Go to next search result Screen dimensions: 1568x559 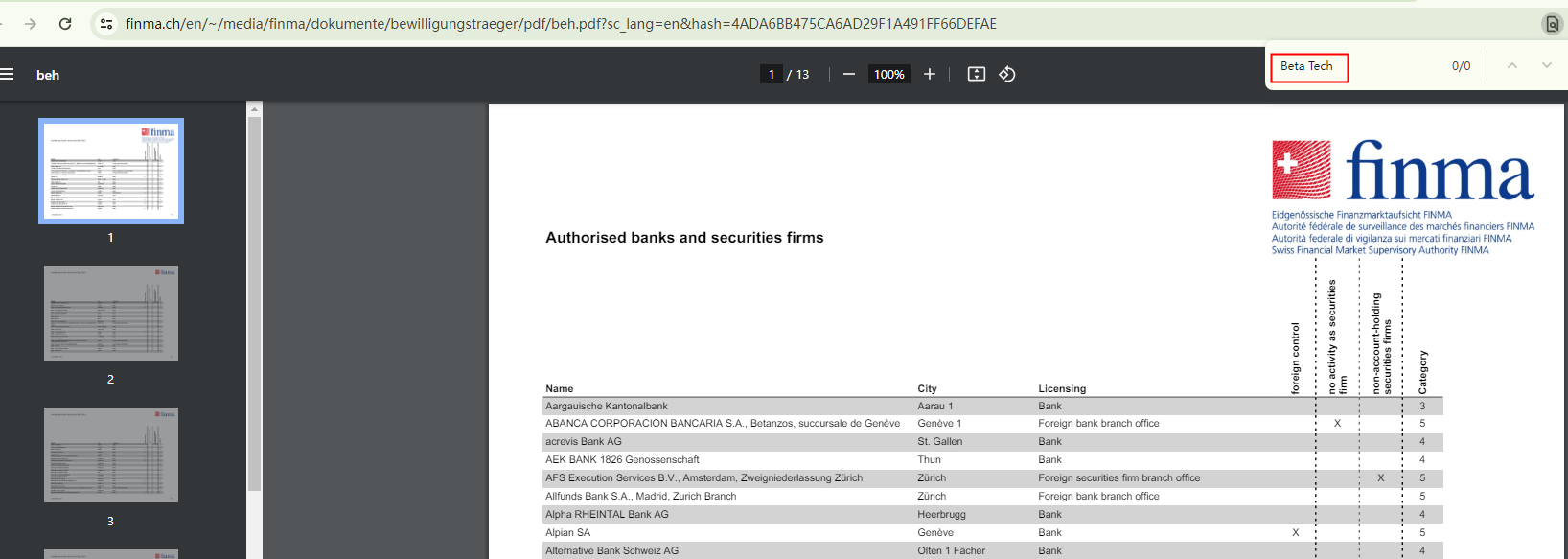click(x=1546, y=66)
